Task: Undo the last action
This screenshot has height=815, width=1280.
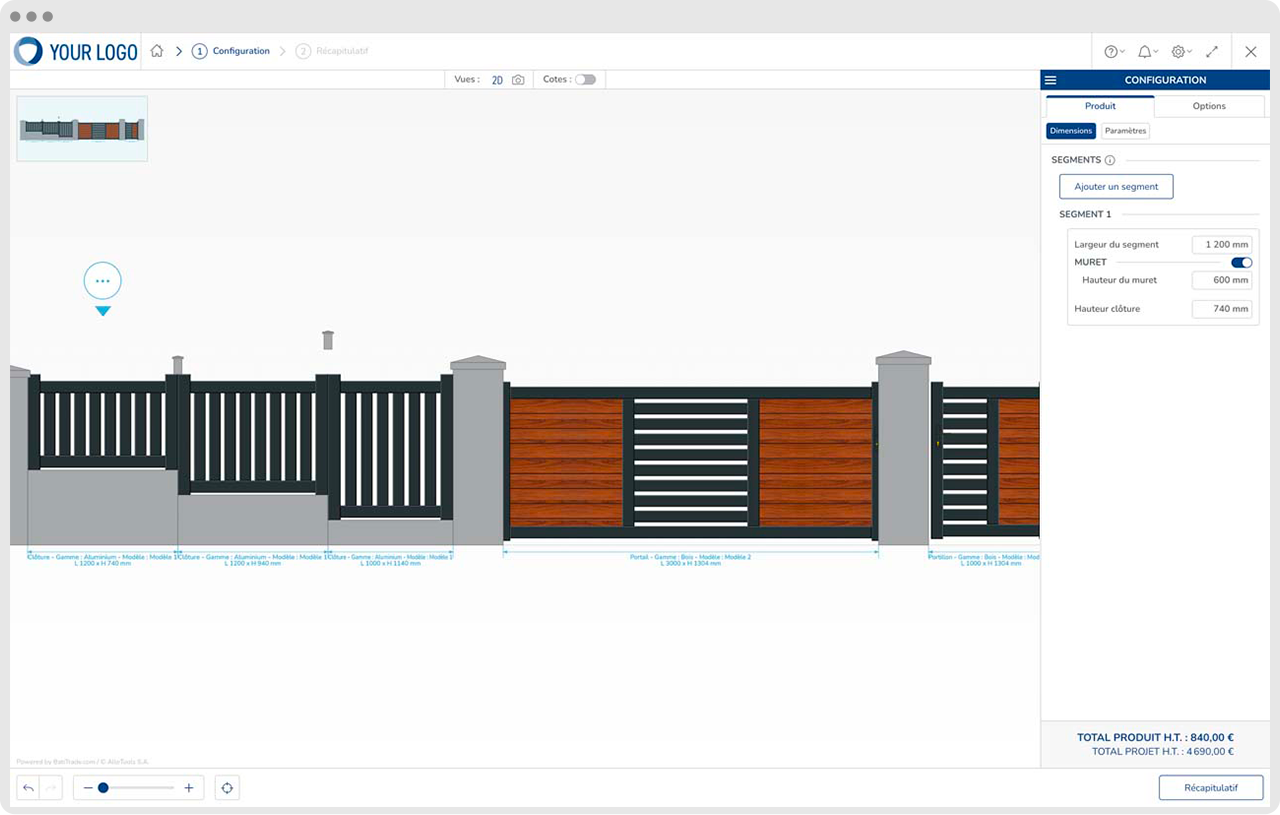Action: 28,788
